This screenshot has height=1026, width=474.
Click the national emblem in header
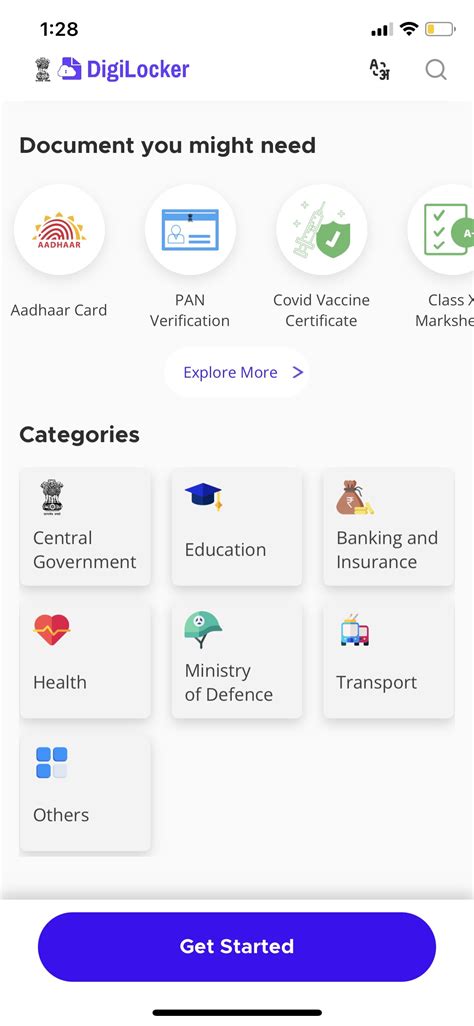point(43,69)
